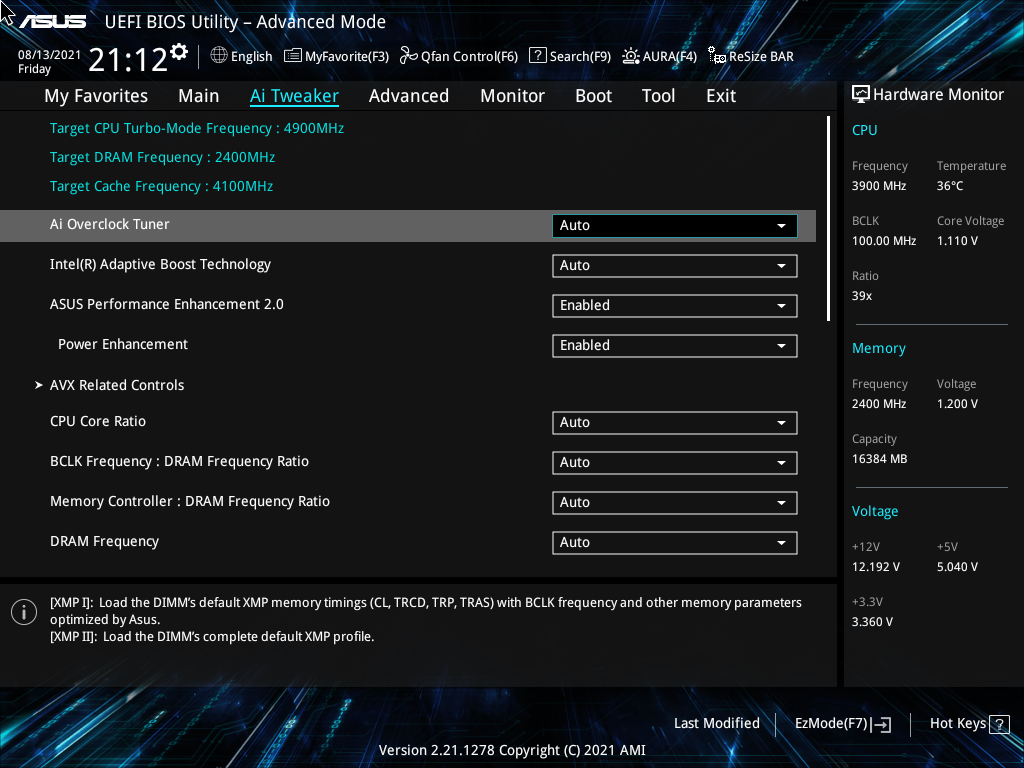Select CPU Core Ratio label
The width and height of the screenshot is (1024, 768).
click(98, 421)
